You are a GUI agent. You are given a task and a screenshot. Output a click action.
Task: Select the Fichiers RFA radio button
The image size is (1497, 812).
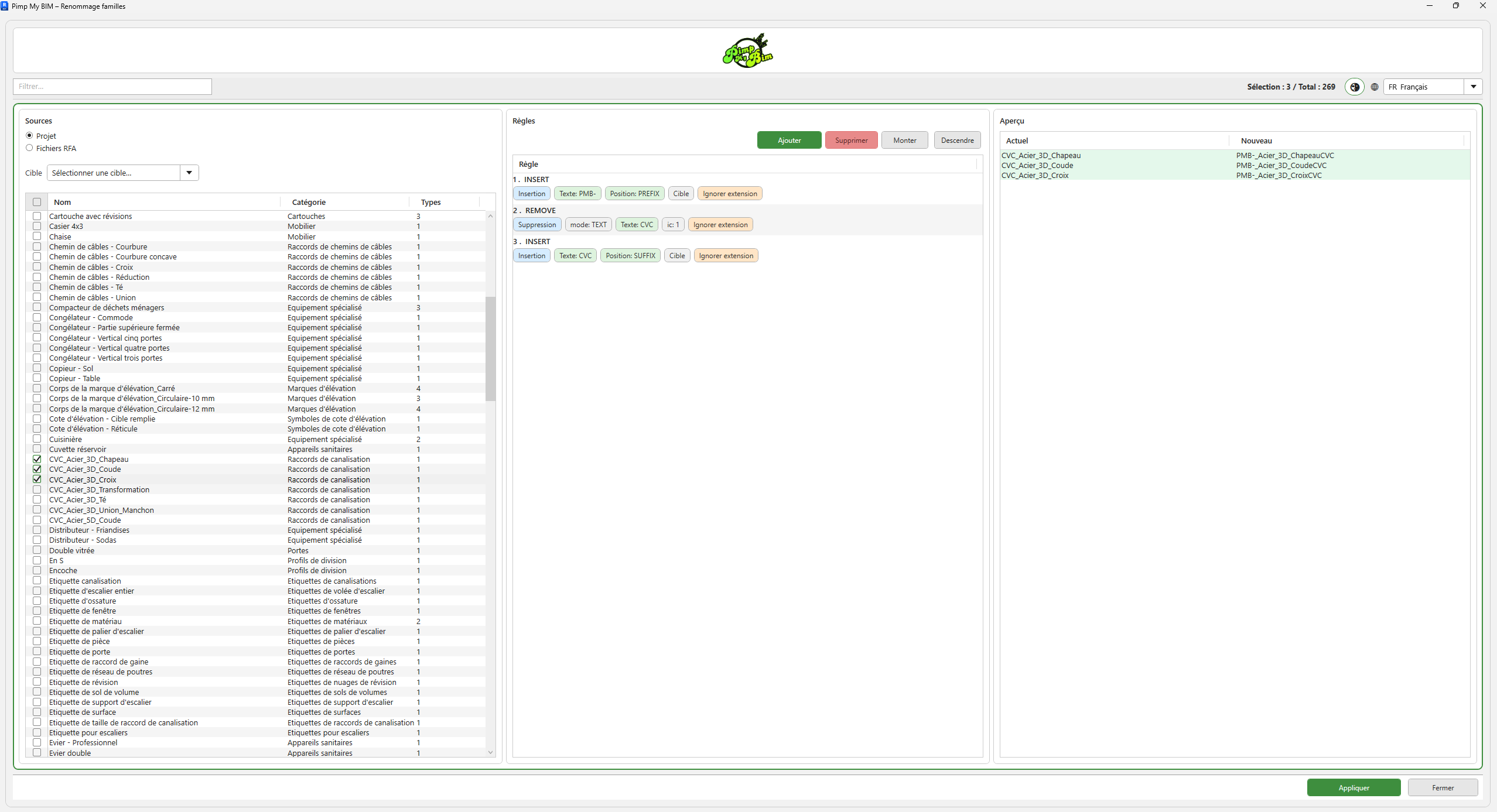click(x=29, y=148)
